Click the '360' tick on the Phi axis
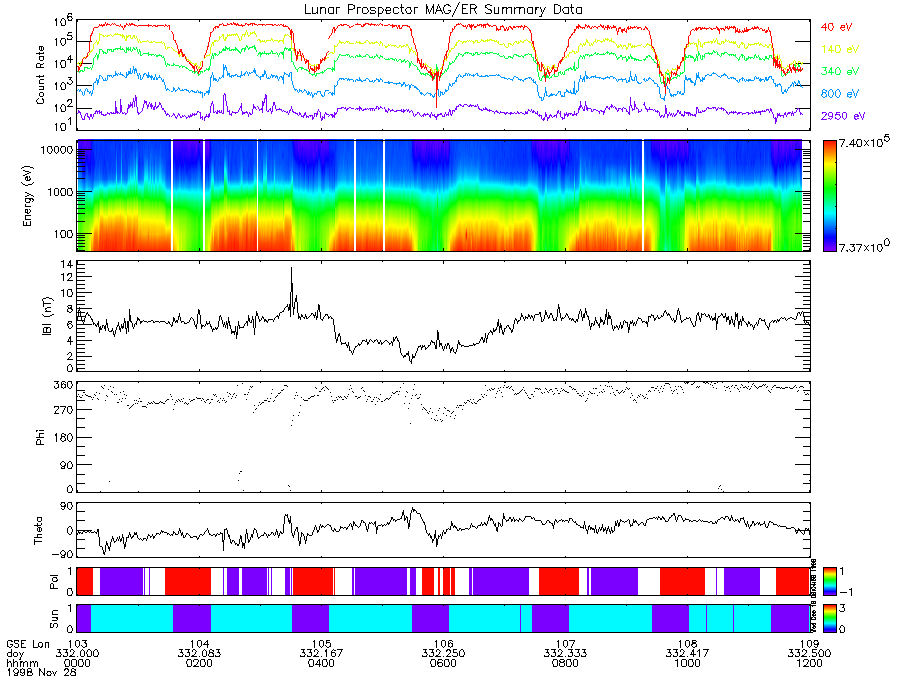Screen dimensions: 900x700 pyautogui.click(x=64, y=384)
